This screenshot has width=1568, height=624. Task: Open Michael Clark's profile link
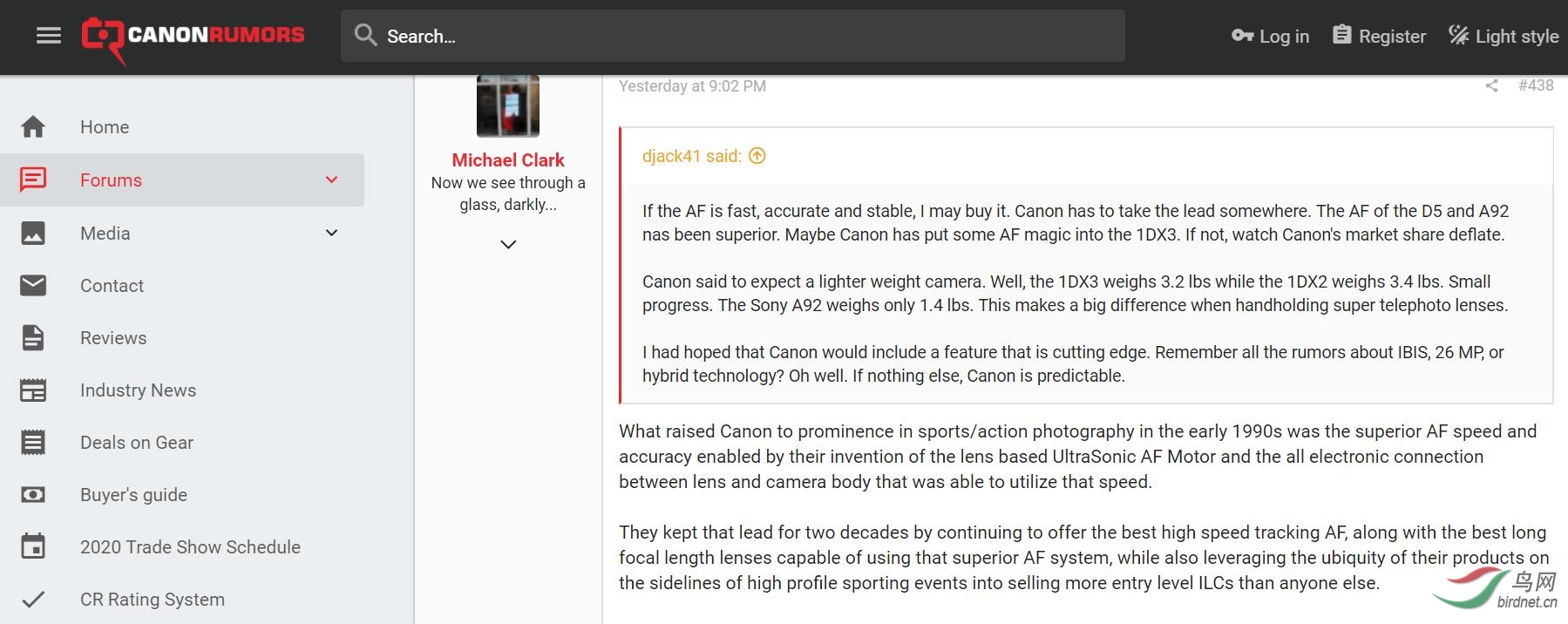(x=508, y=160)
